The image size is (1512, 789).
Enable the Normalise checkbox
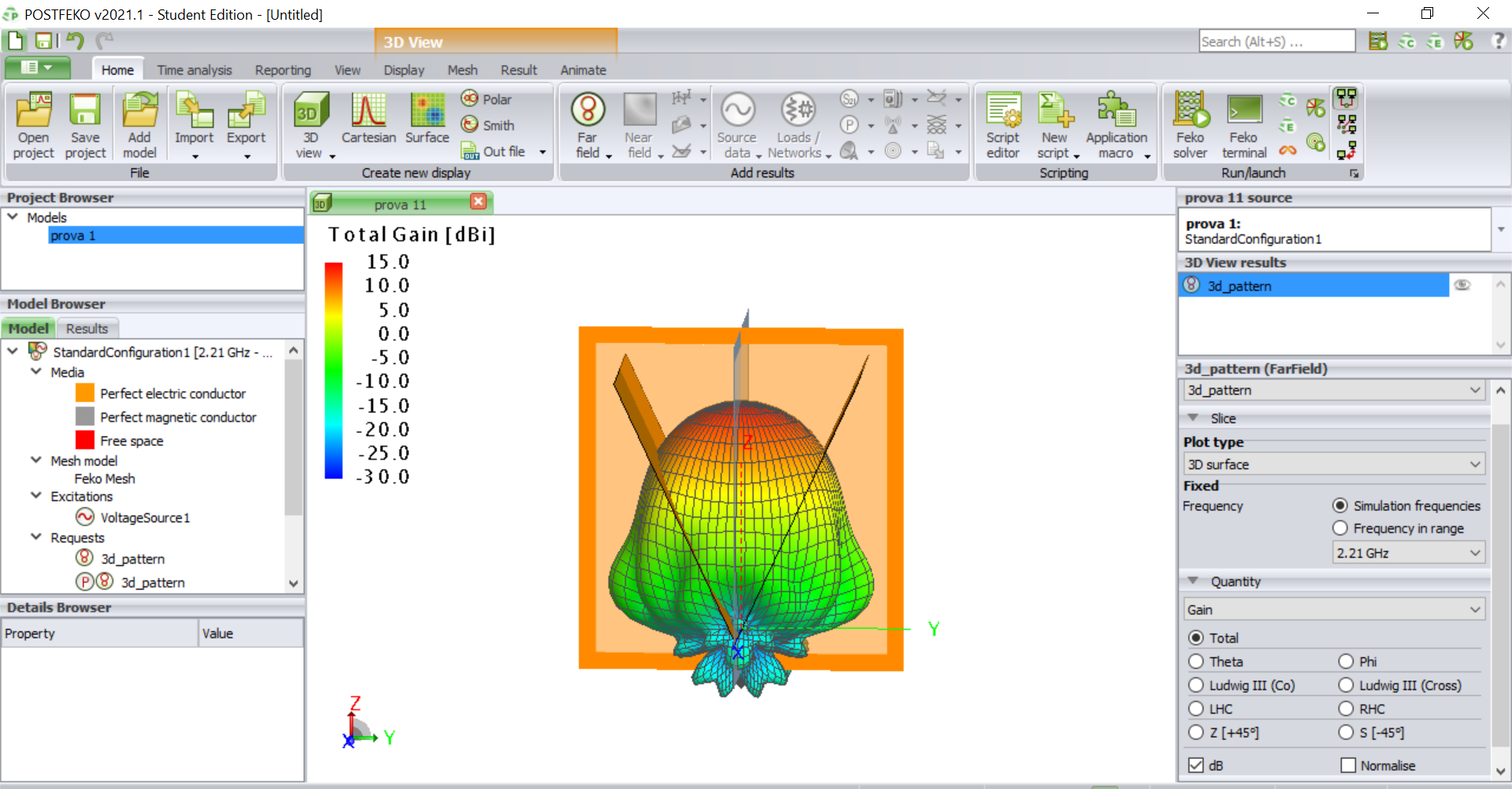click(1348, 765)
